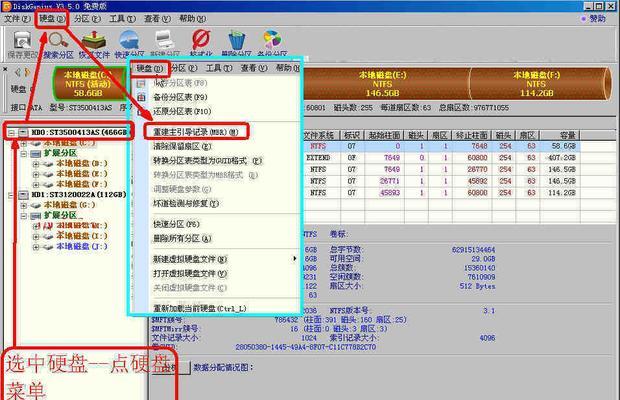620x400 pixels.
Task: Collapse the HD1:ST3120022A tree node
Action: pyautogui.click(x=11, y=194)
